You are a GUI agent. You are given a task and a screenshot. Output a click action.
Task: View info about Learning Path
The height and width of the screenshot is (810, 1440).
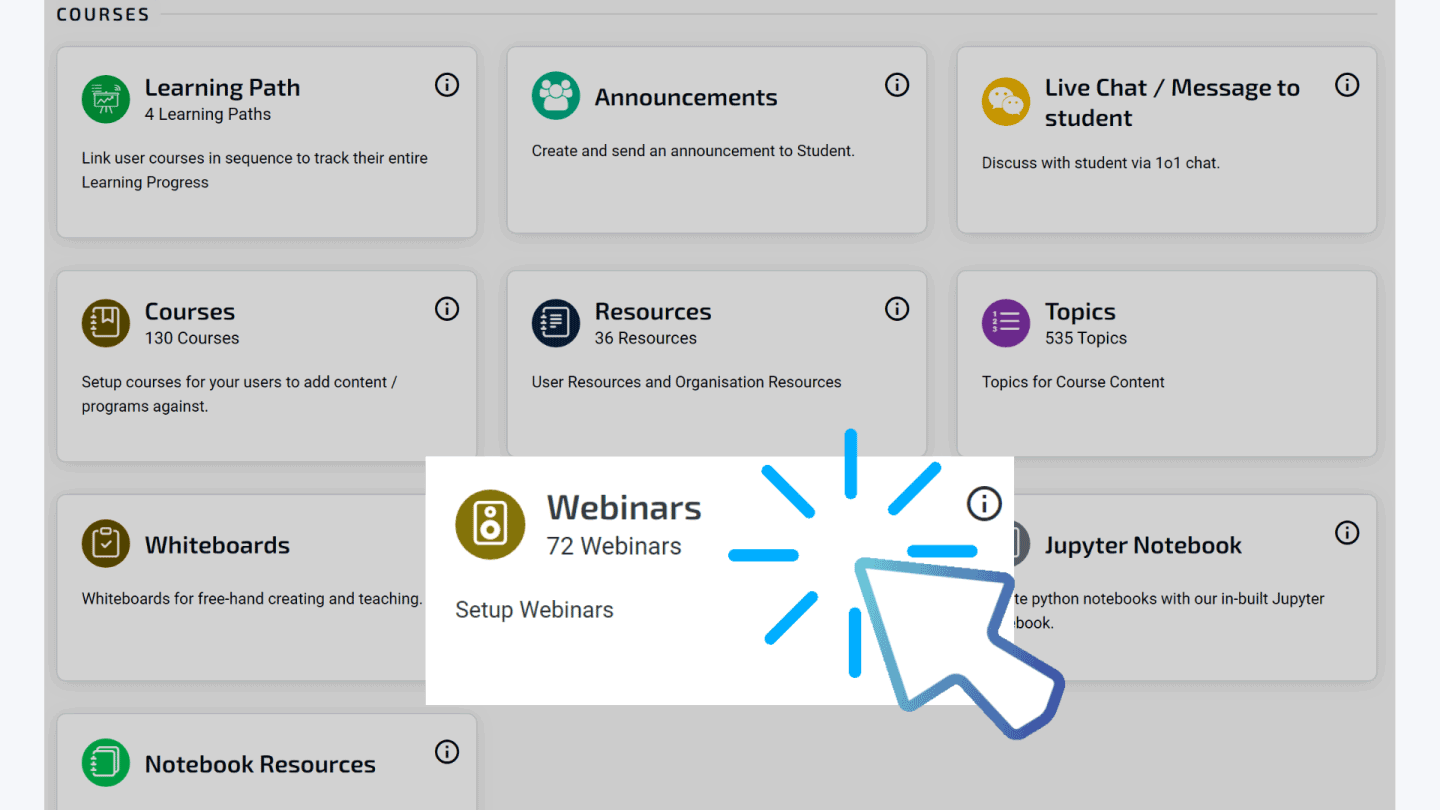click(x=447, y=84)
